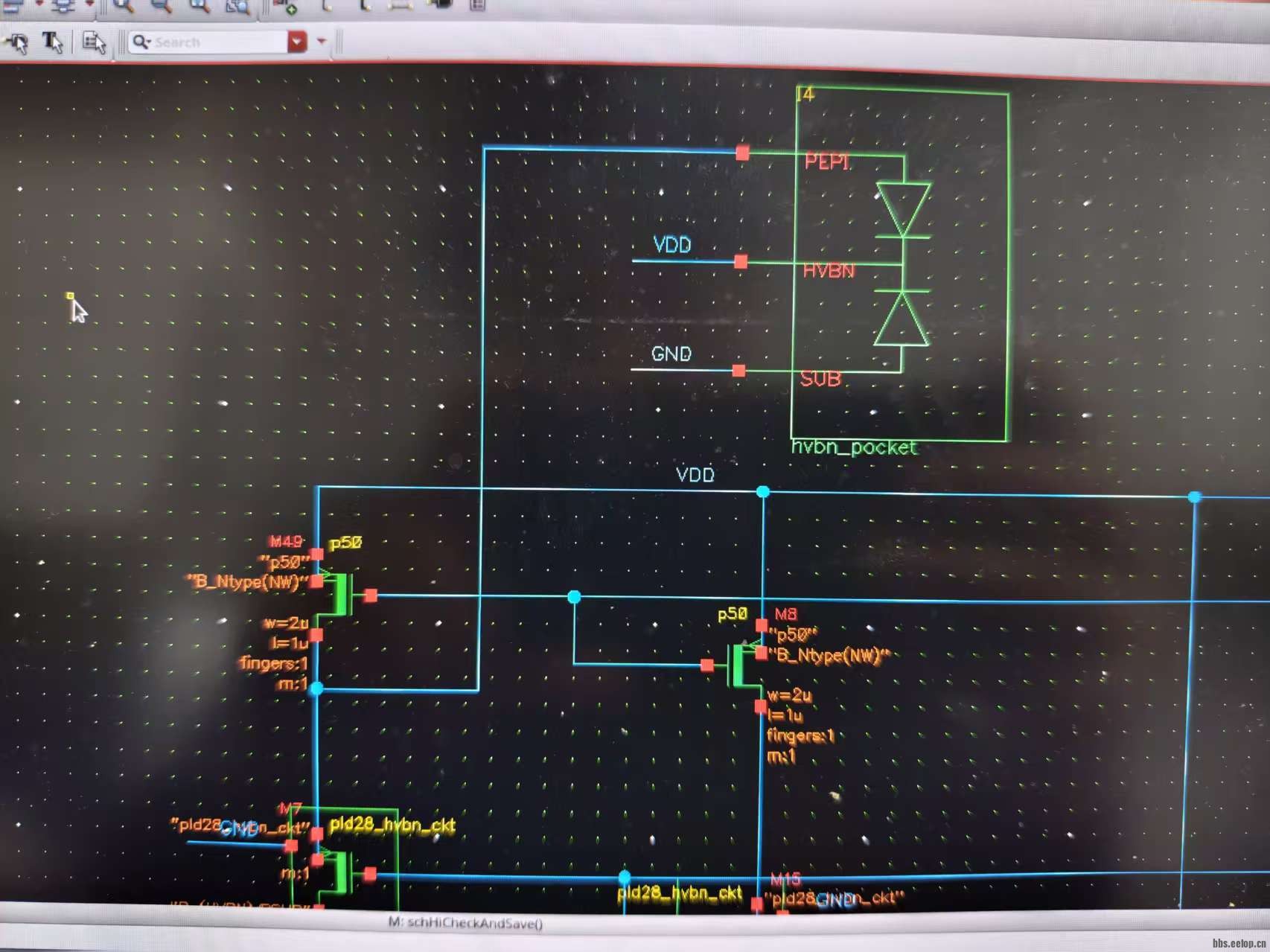Image resolution: width=1270 pixels, height=952 pixels.
Task: Click the zoom in magnifier icon
Action: tap(124, 6)
